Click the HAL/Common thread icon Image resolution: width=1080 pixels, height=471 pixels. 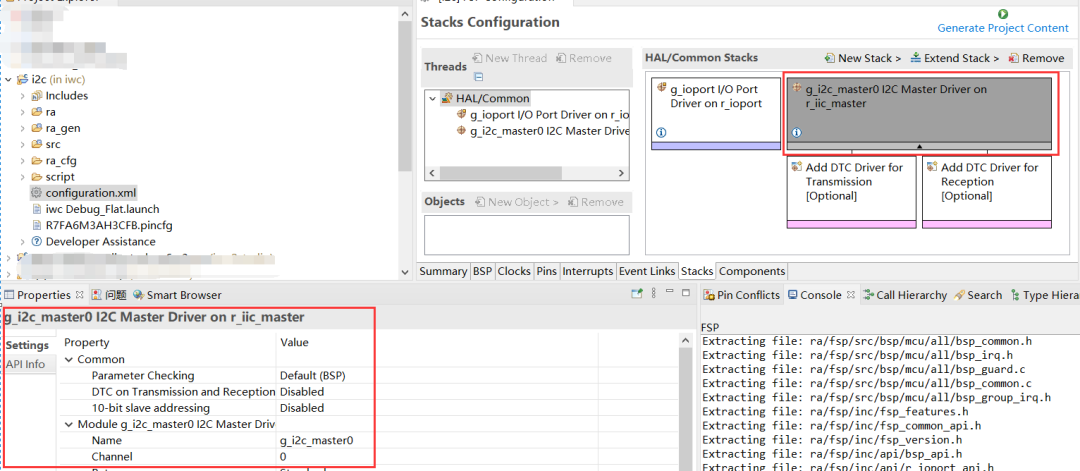click(x=446, y=98)
